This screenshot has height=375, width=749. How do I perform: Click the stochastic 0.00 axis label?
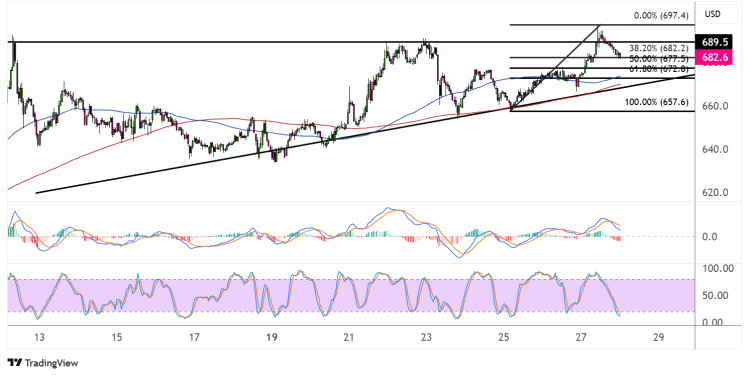(713, 322)
